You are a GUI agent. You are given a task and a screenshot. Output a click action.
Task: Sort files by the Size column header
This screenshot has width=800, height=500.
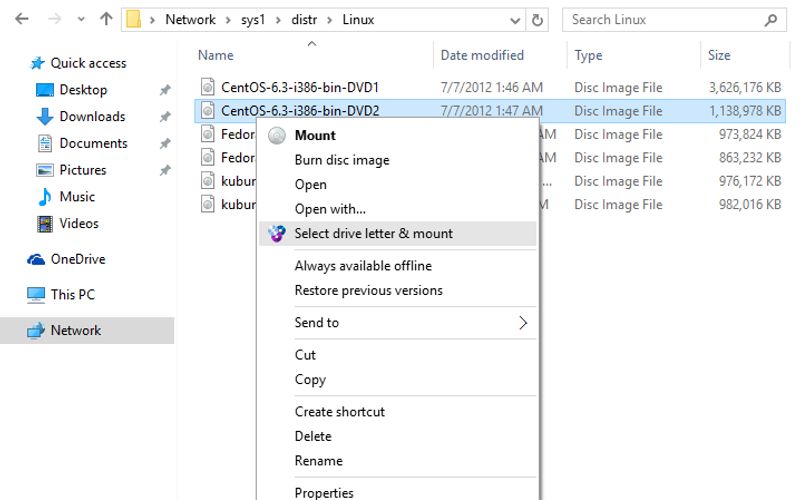719,55
